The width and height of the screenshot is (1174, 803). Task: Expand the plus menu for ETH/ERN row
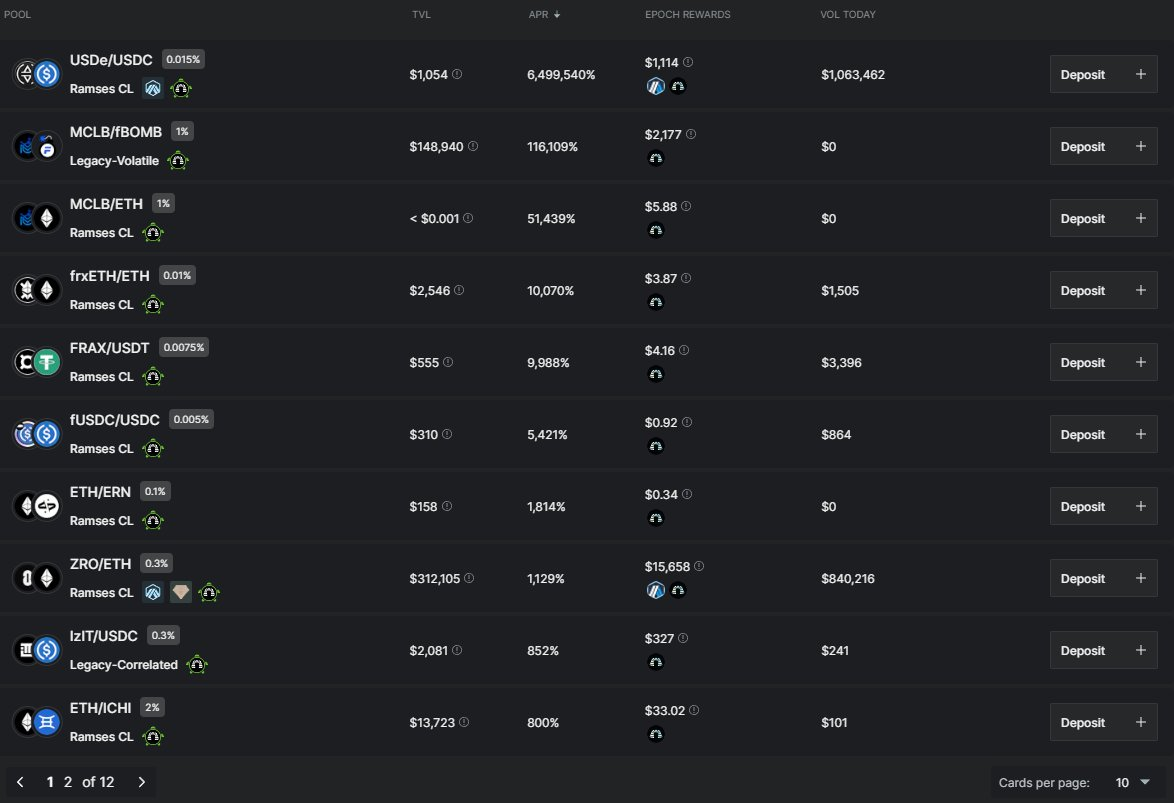1140,507
